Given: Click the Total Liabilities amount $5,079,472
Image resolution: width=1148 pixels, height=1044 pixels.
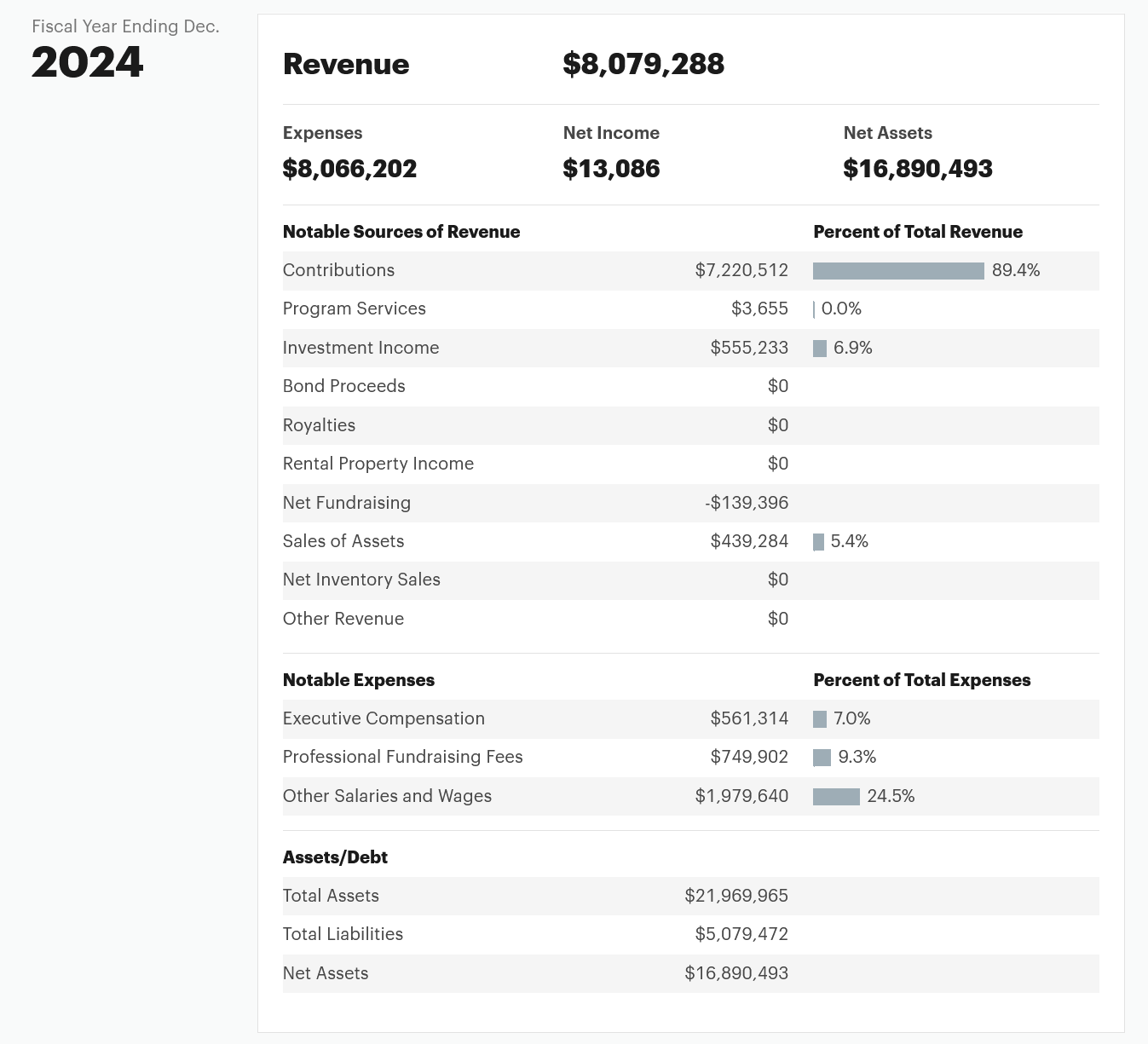Looking at the screenshot, I should [741, 934].
